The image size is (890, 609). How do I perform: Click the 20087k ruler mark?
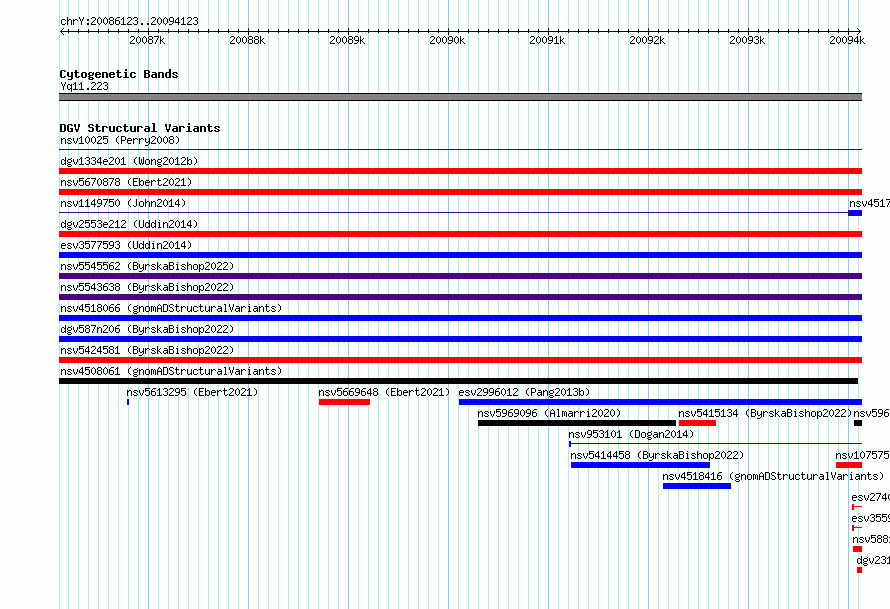click(x=147, y=40)
